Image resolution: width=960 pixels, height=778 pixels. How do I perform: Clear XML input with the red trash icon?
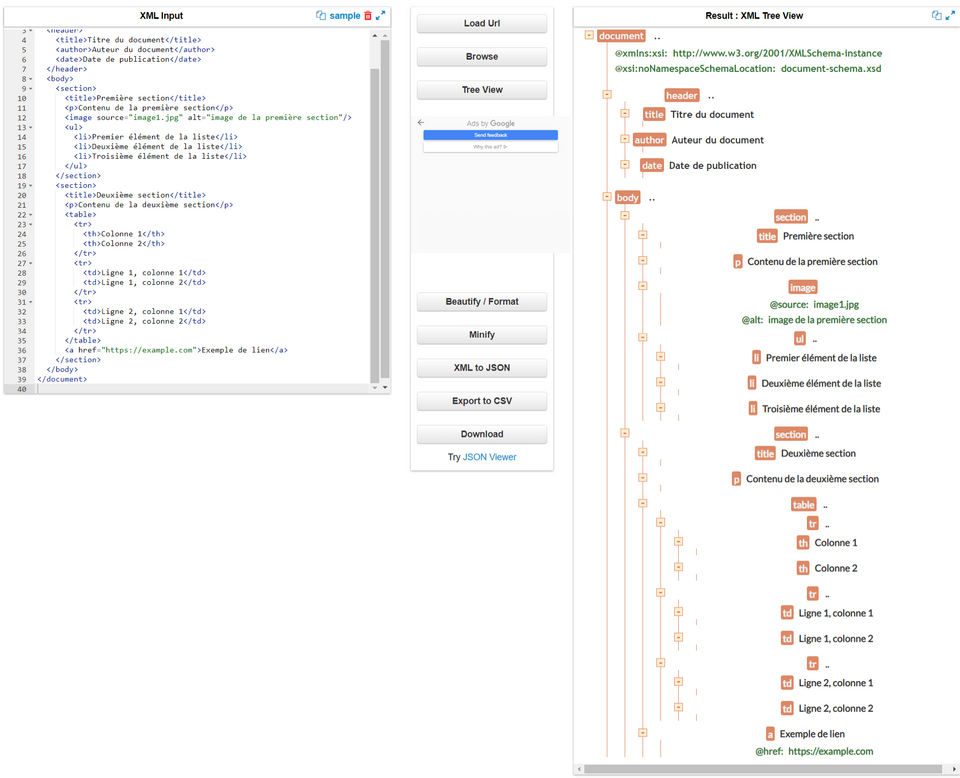(x=368, y=15)
